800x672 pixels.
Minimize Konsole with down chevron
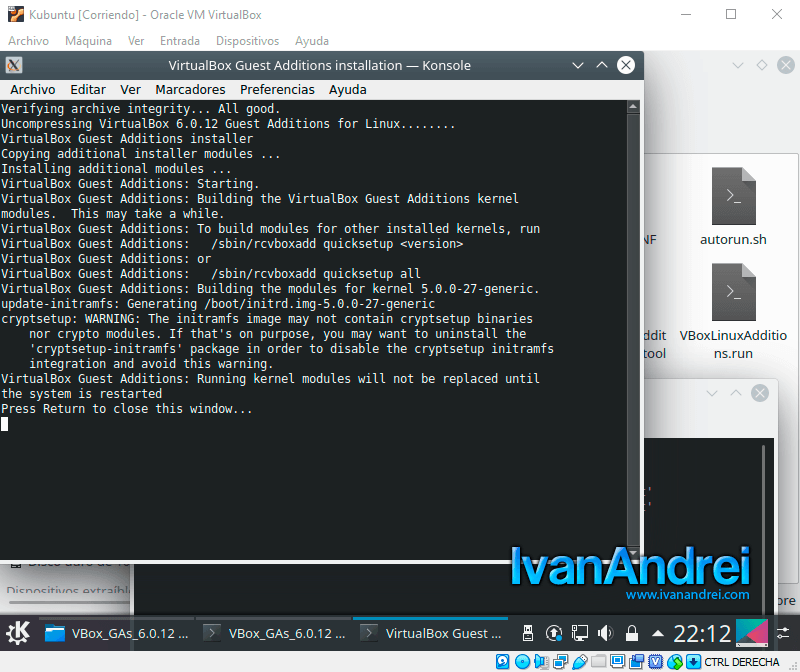pyautogui.click(x=578, y=65)
